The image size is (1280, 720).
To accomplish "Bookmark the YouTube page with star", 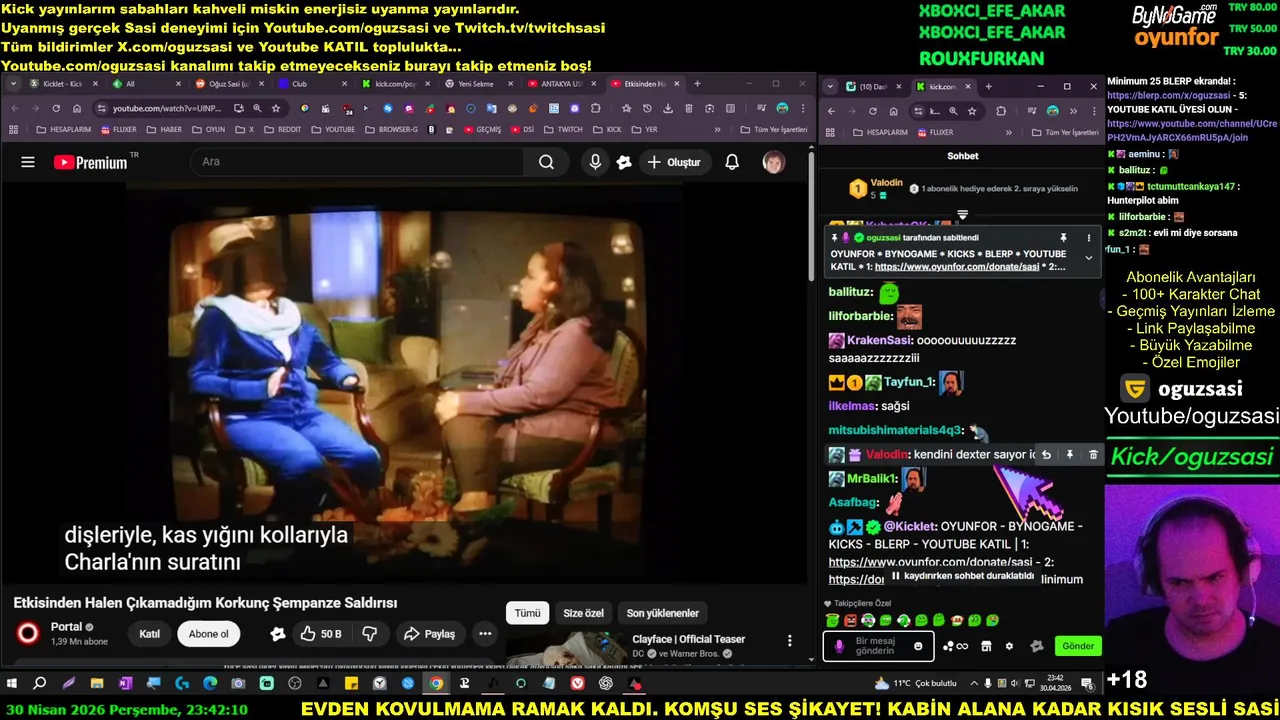I will coord(276,108).
